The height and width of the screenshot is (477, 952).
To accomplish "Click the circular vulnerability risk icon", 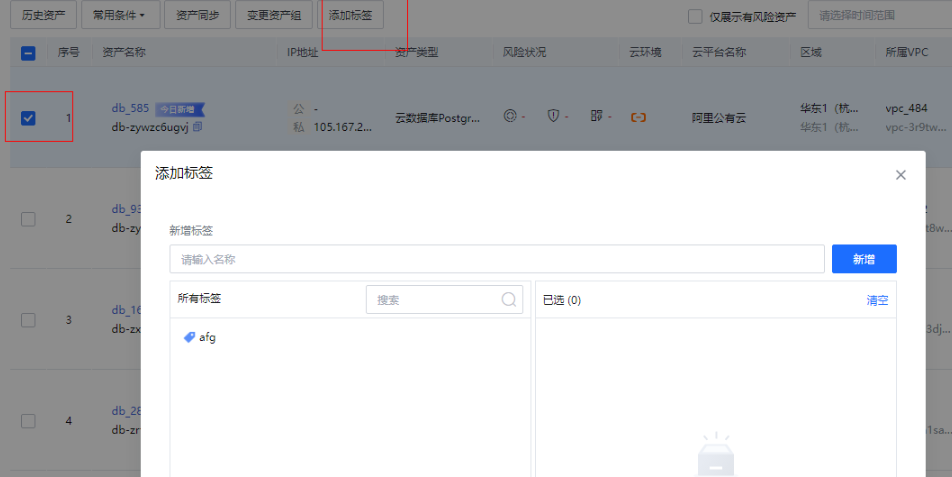I will pyautogui.click(x=510, y=116).
